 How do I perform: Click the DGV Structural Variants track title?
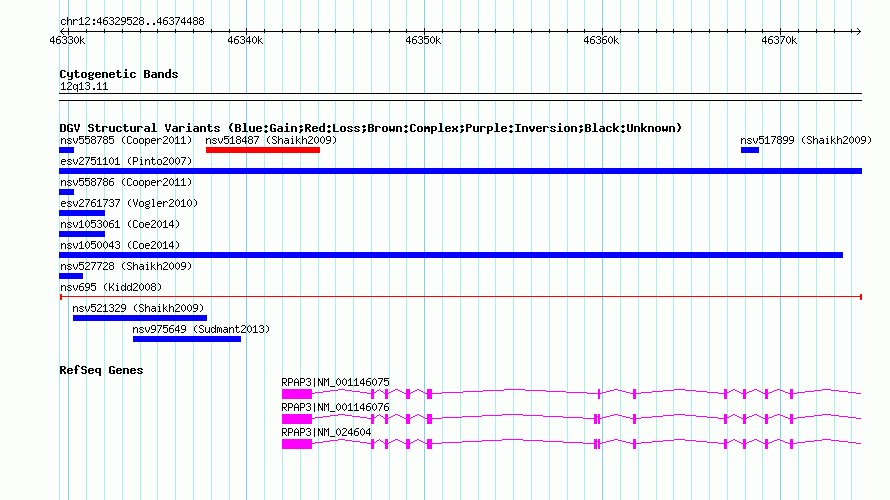[370, 128]
